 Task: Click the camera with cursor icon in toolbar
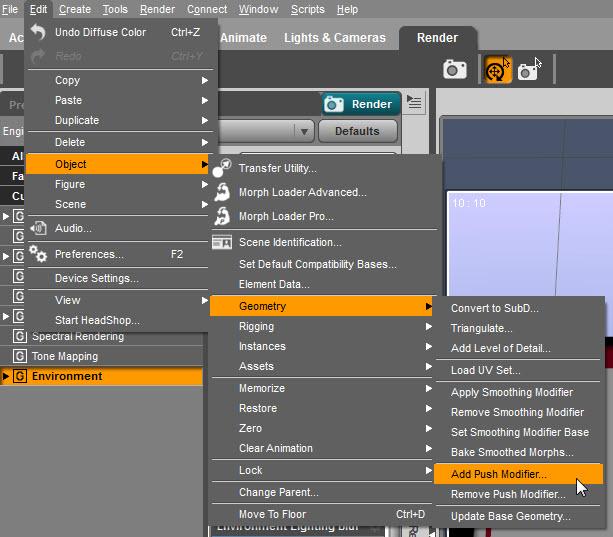(x=530, y=70)
